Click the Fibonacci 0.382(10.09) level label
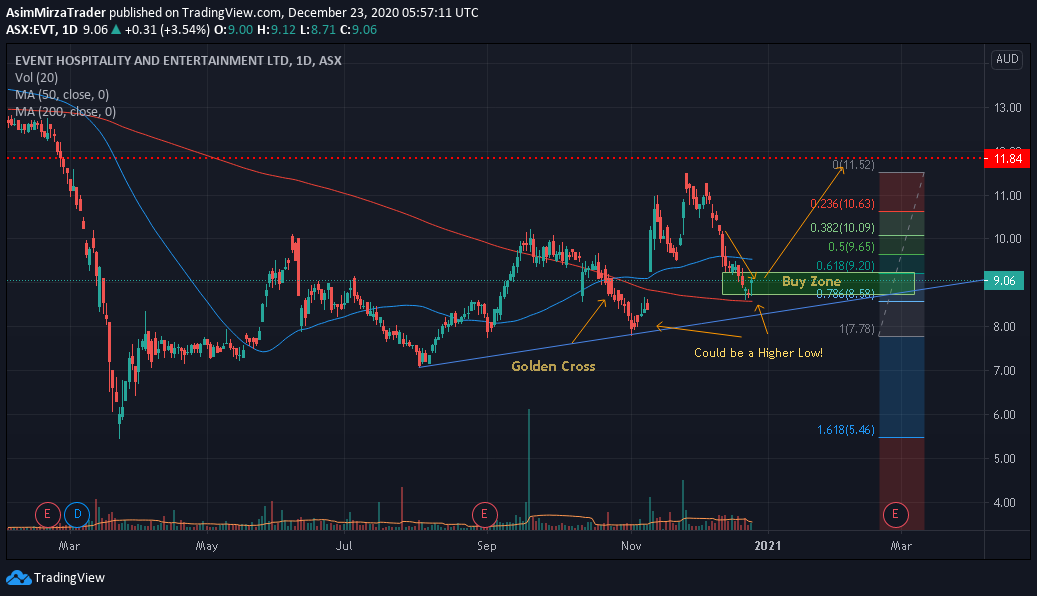Viewport: 1037px width, 596px height. click(843, 228)
